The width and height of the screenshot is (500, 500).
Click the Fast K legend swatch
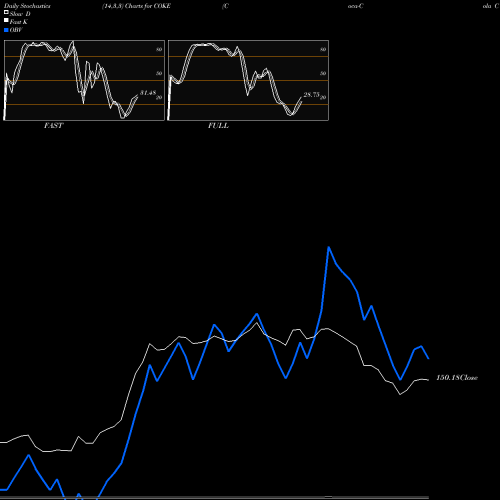[x=6, y=20]
